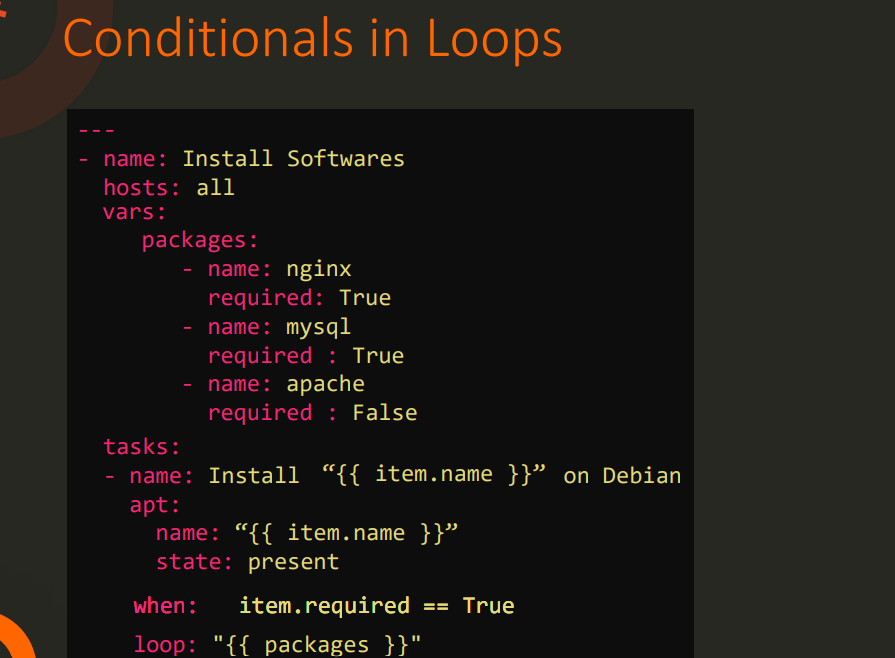Viewport: 895px width, 658px height.
Task: Click the "True" value below mysql
Action: coord(378,356)
